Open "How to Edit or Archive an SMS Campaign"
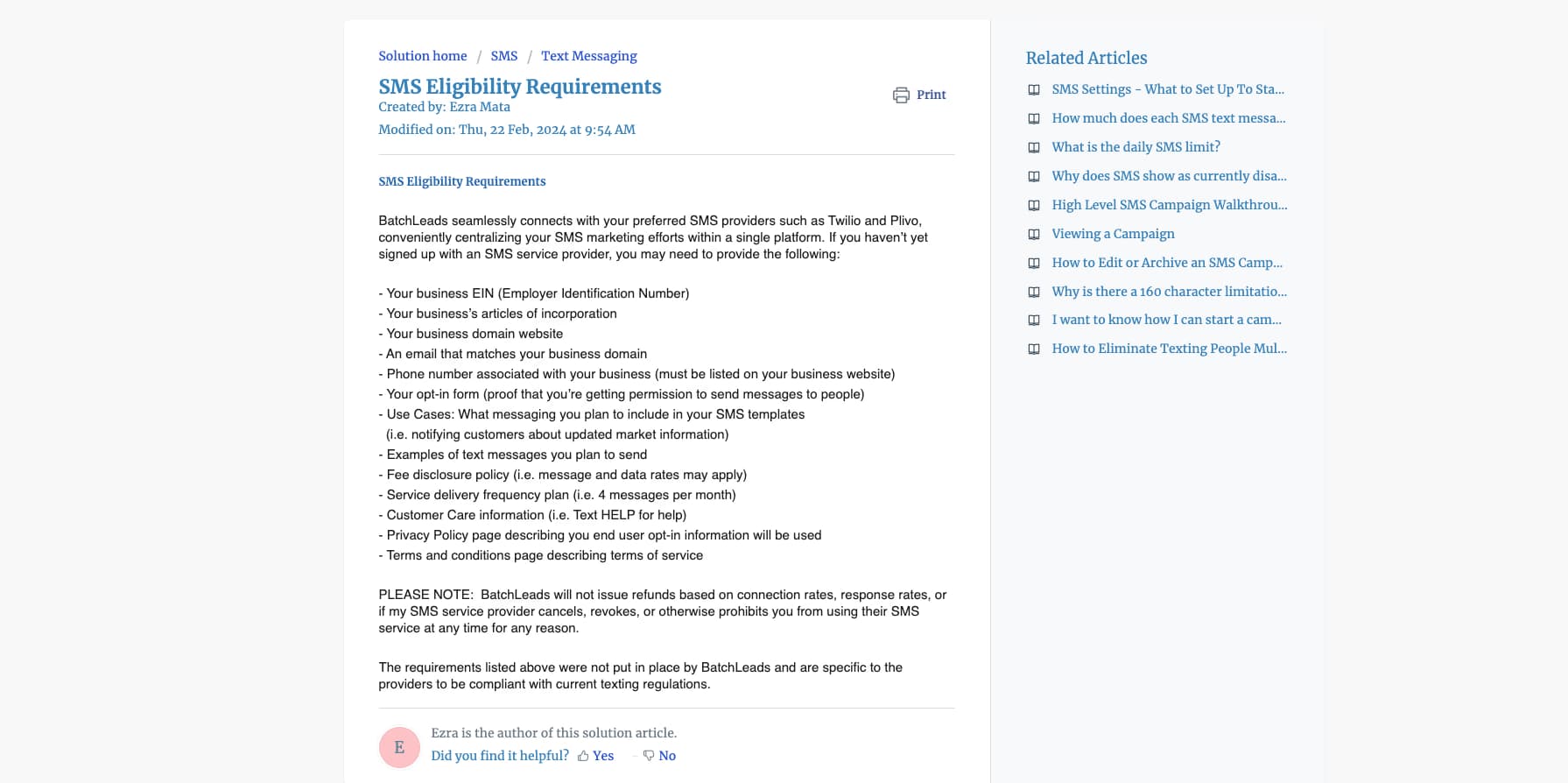Screen dimensions: 1568x783 tap(1167, 263)
